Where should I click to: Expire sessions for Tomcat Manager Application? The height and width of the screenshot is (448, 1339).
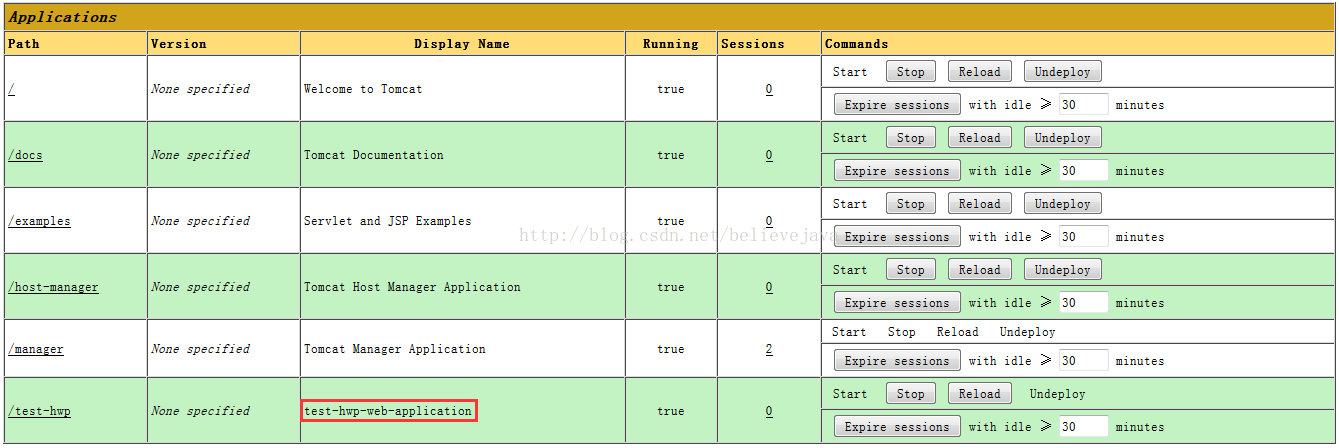click(897, 361)
